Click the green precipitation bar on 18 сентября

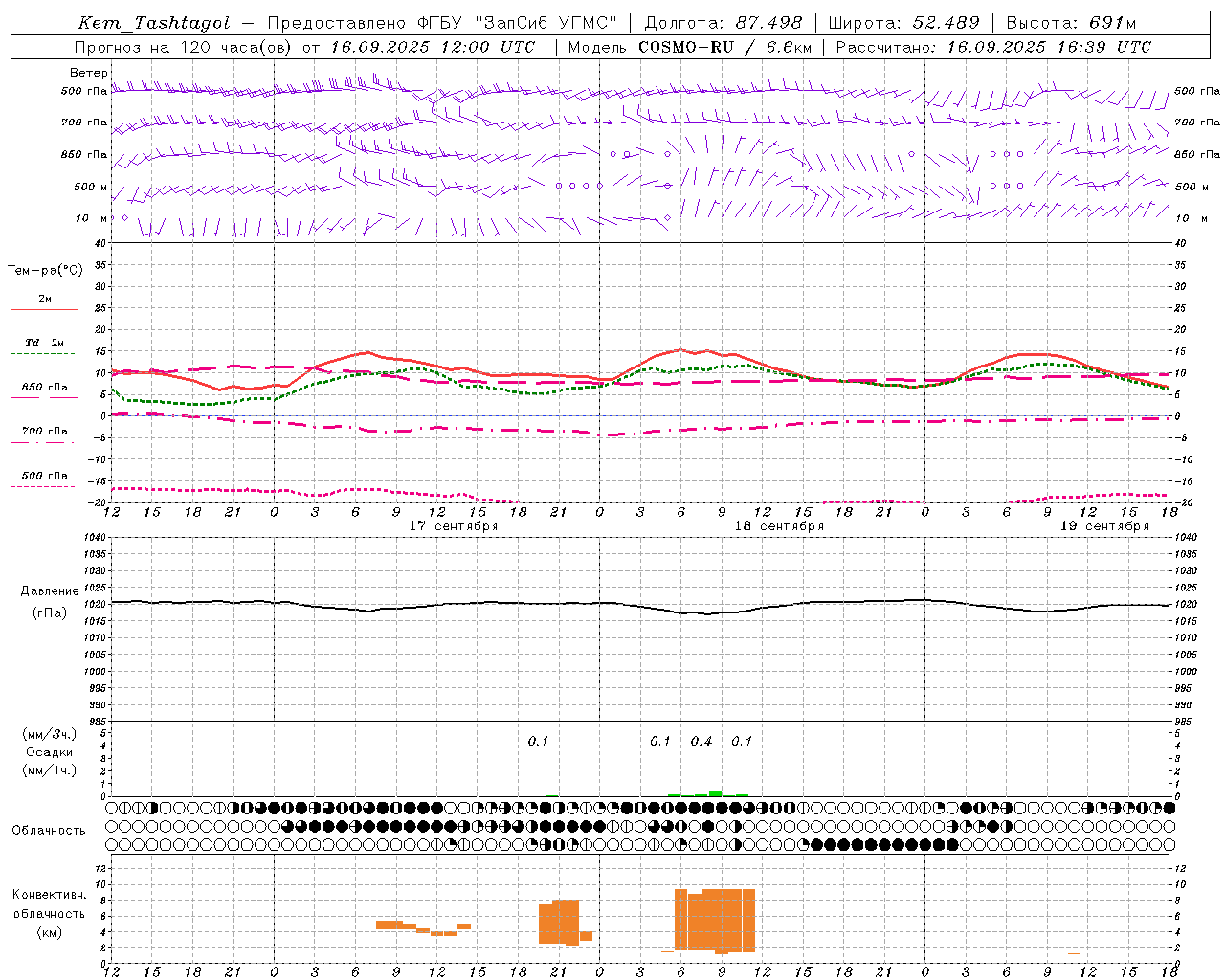tap(715, 793)
